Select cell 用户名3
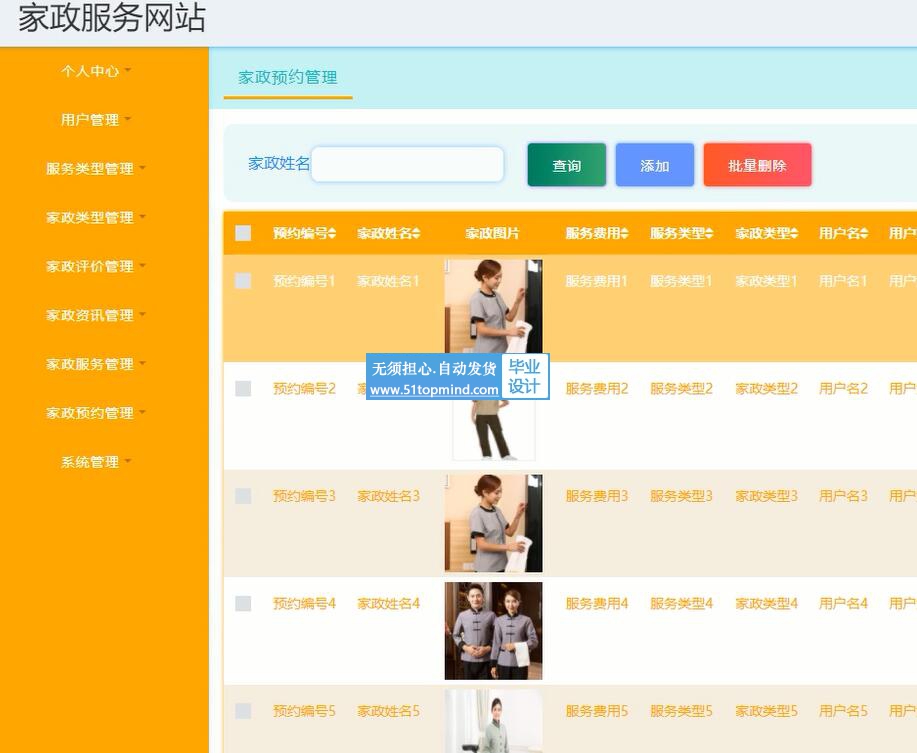The width and height of the screenshot is (917, 753). (x=843, y=496)
